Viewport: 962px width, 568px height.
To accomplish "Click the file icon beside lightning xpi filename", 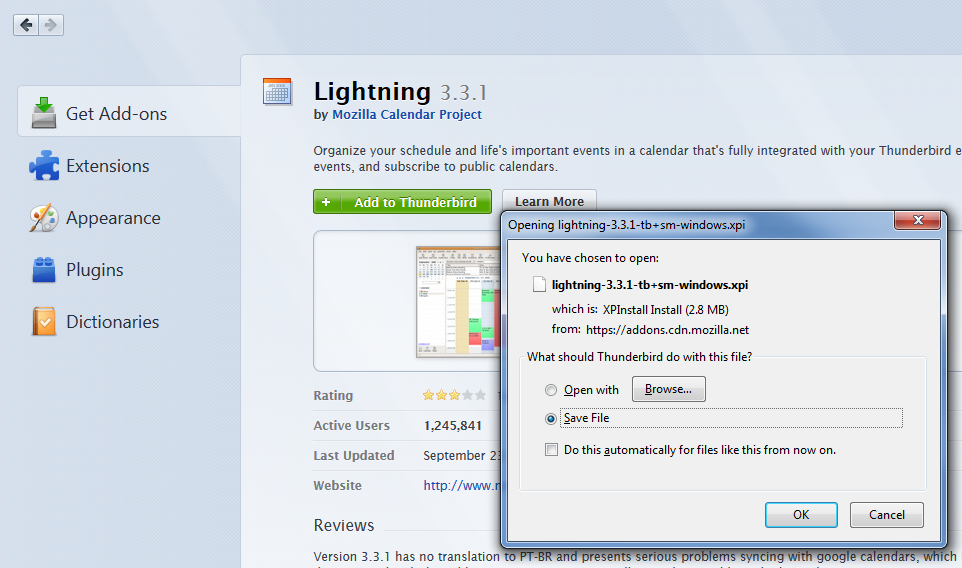I will coord(539,285).
